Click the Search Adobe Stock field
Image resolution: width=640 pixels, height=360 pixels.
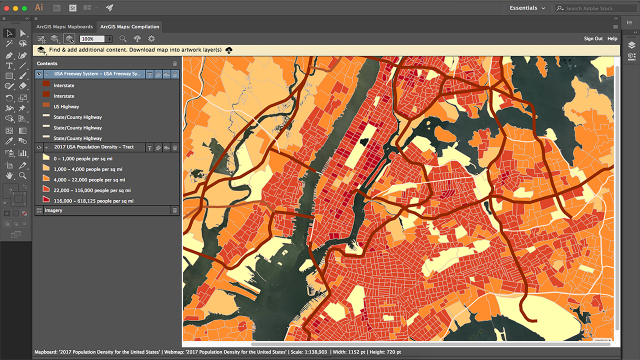pyautogui.click(x=595, y=8)
